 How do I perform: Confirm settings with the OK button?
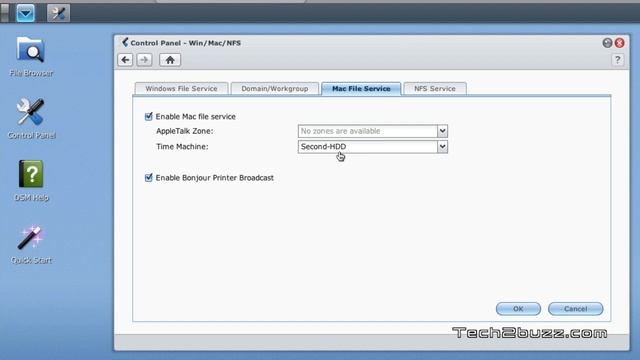pyautogui.click(x=518, y=309)
